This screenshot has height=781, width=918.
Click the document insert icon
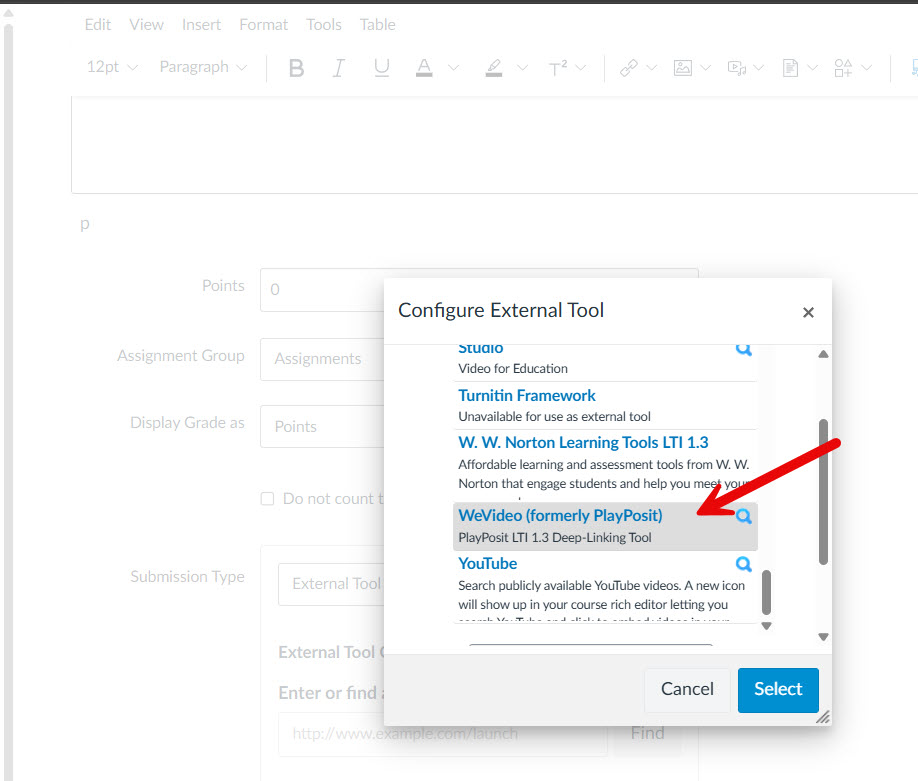(791, 68)
